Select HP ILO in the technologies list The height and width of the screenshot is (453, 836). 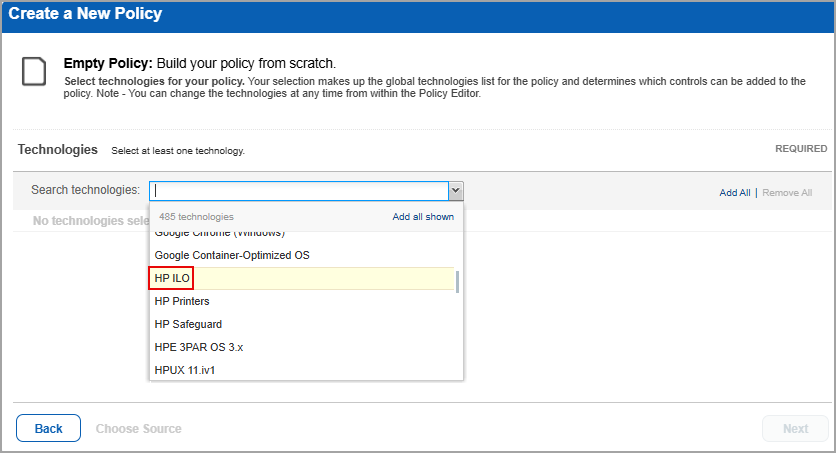[x=172, y=278]
